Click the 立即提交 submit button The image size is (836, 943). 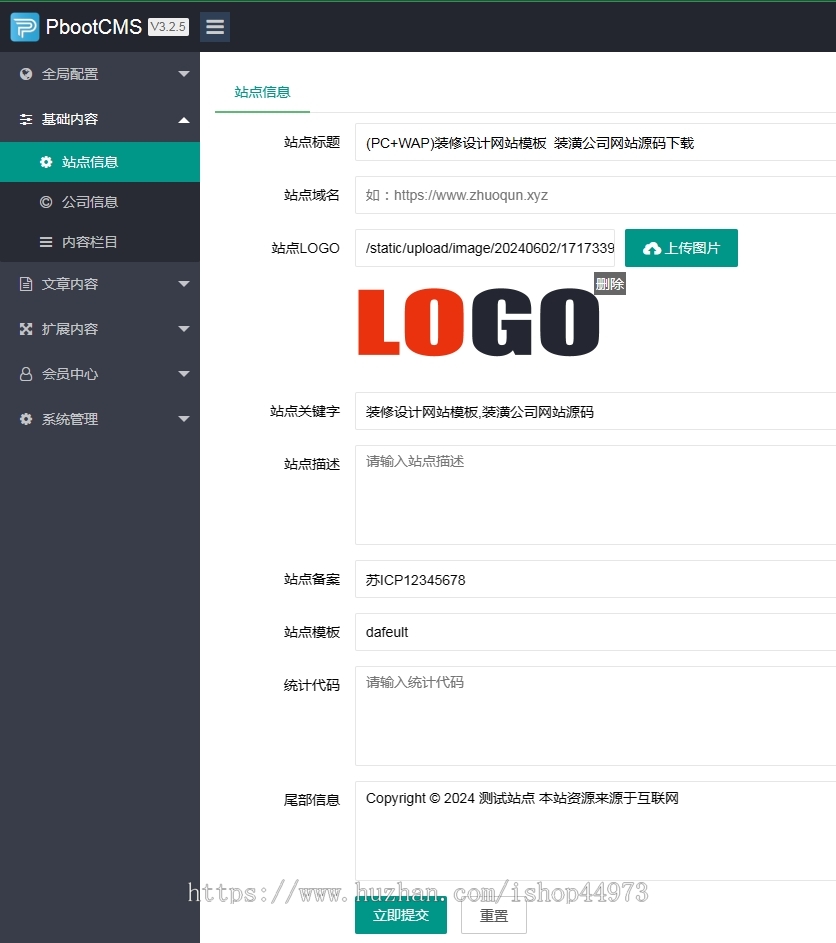point(401,915)
